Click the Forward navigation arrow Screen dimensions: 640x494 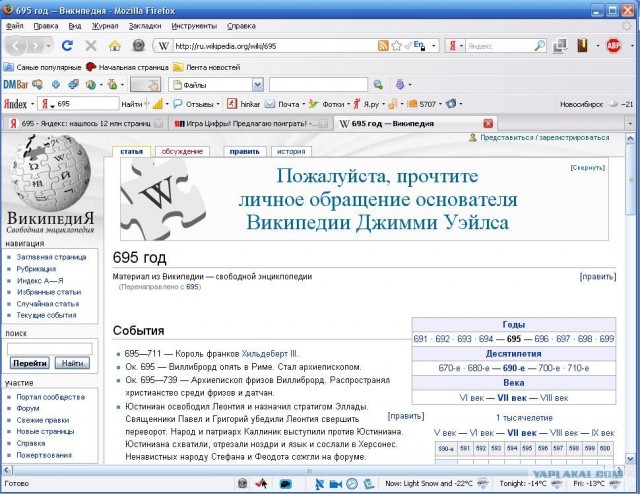pyautogui.click(x=36, y=46)
